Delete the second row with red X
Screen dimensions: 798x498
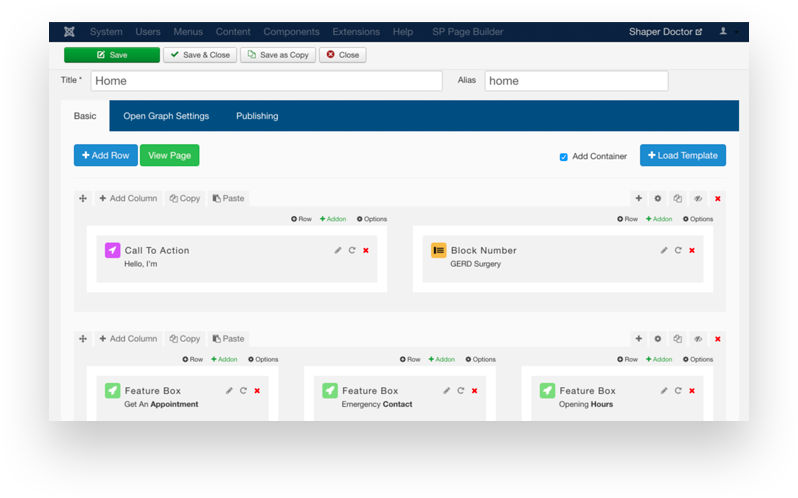tap(718, 339)
